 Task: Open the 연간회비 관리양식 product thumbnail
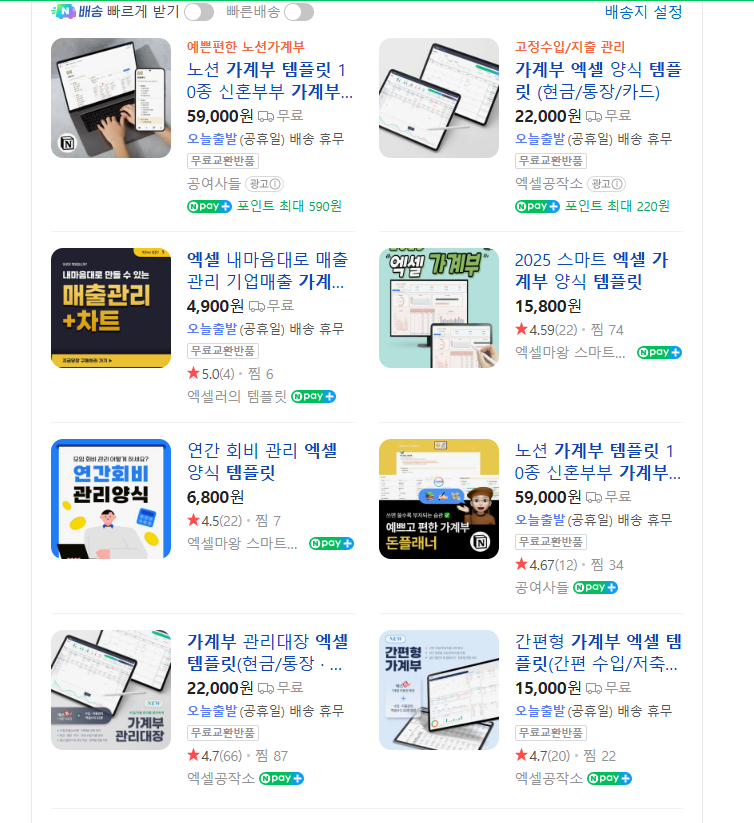111,499
